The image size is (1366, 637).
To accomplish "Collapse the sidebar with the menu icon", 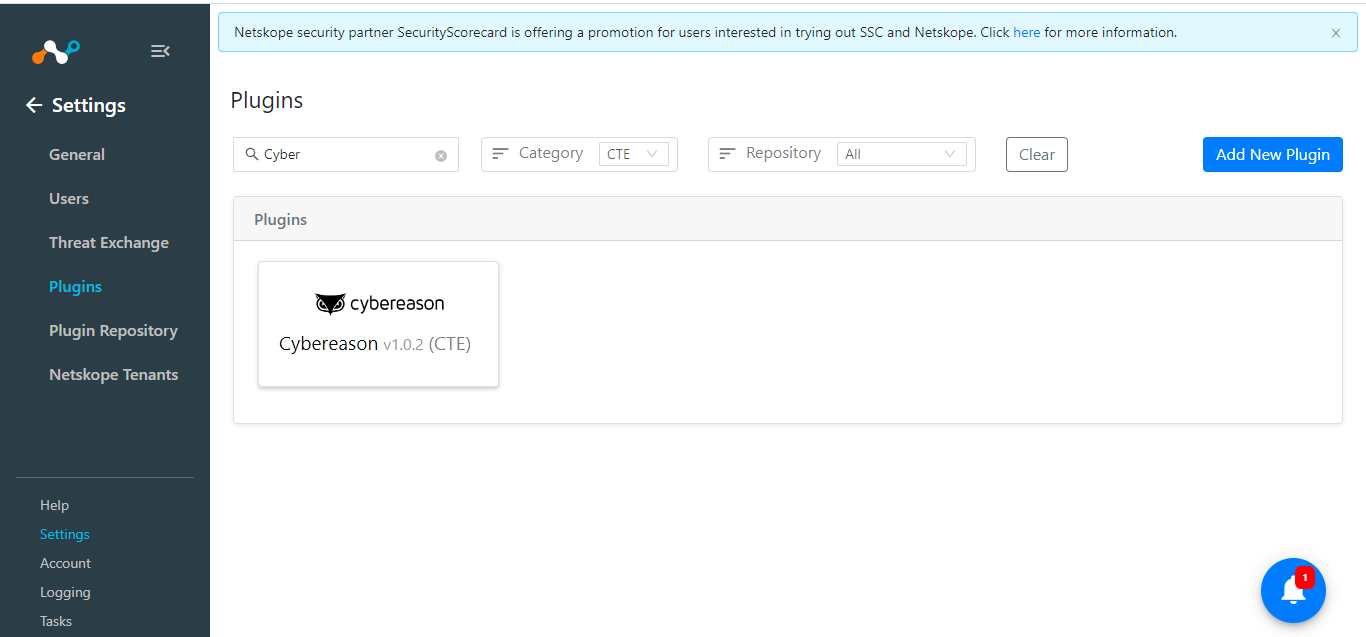I will (160, 51).
